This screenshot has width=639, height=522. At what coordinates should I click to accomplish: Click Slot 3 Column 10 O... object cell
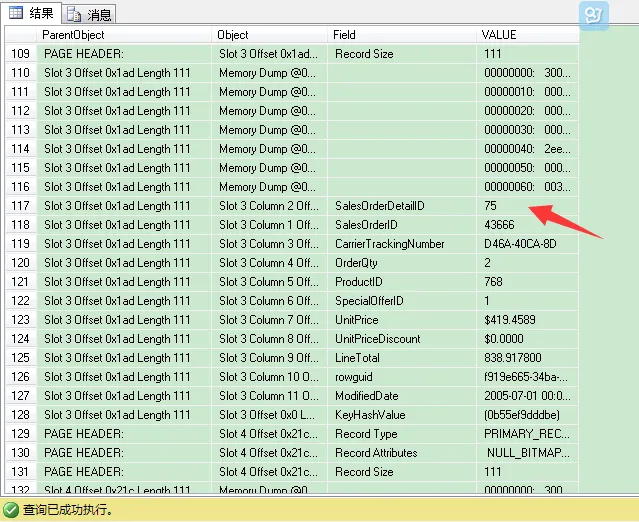click(269, 377)
